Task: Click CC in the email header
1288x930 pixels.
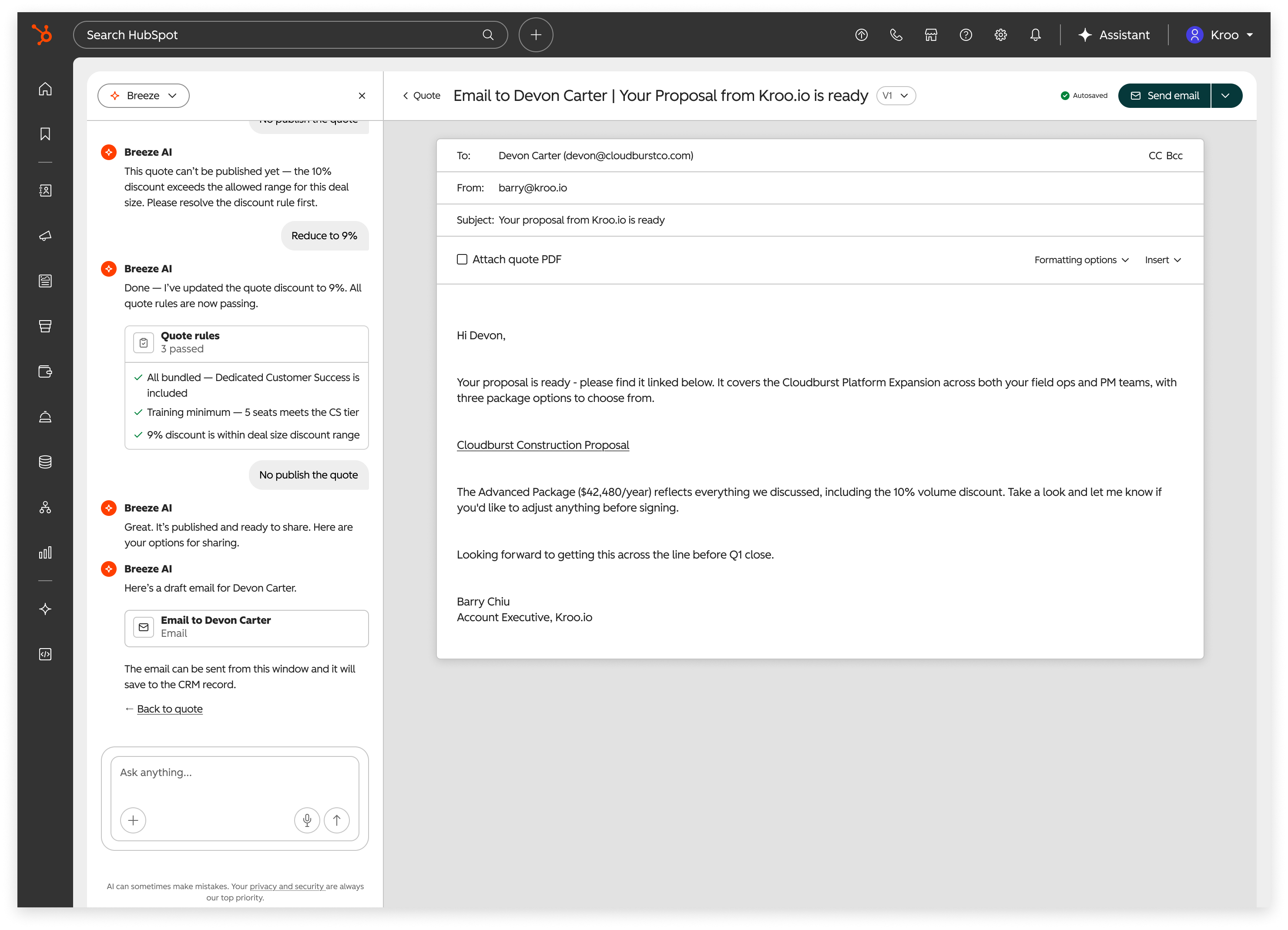Action: coord(1155,156)
